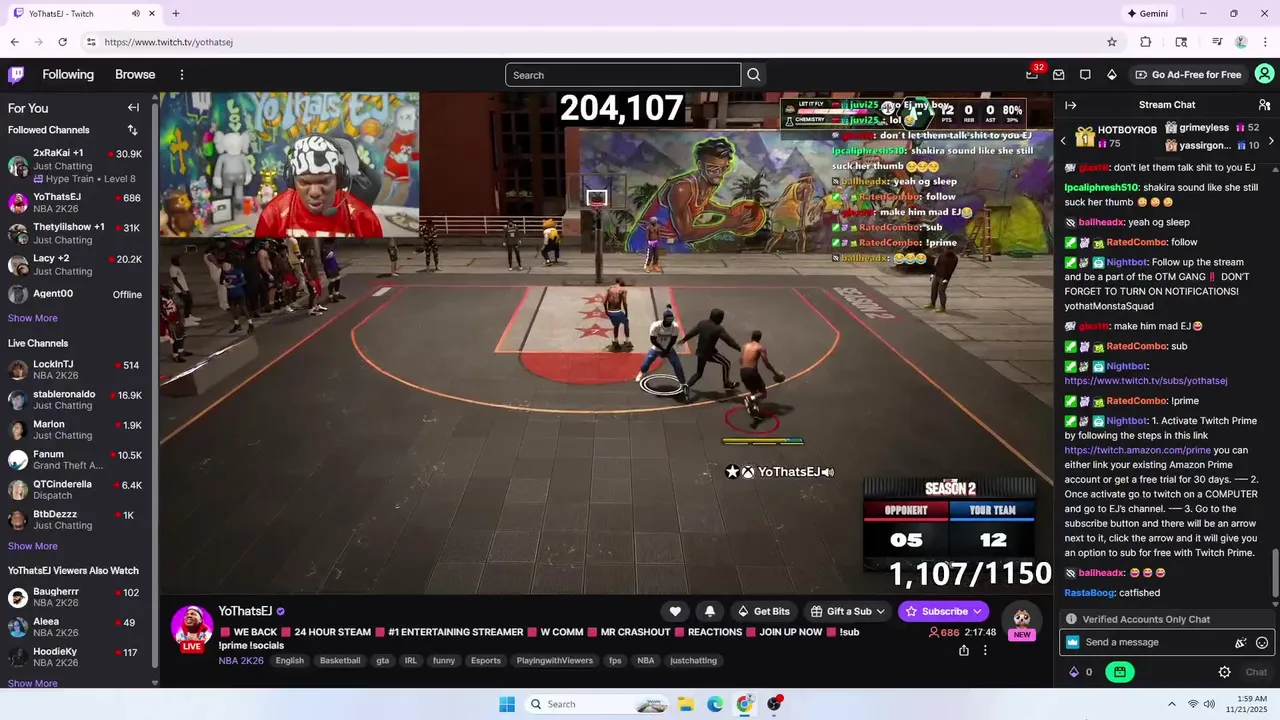Sort followed channels with the arrows icon
The image size is (1280, 720).
click(132, 130)
